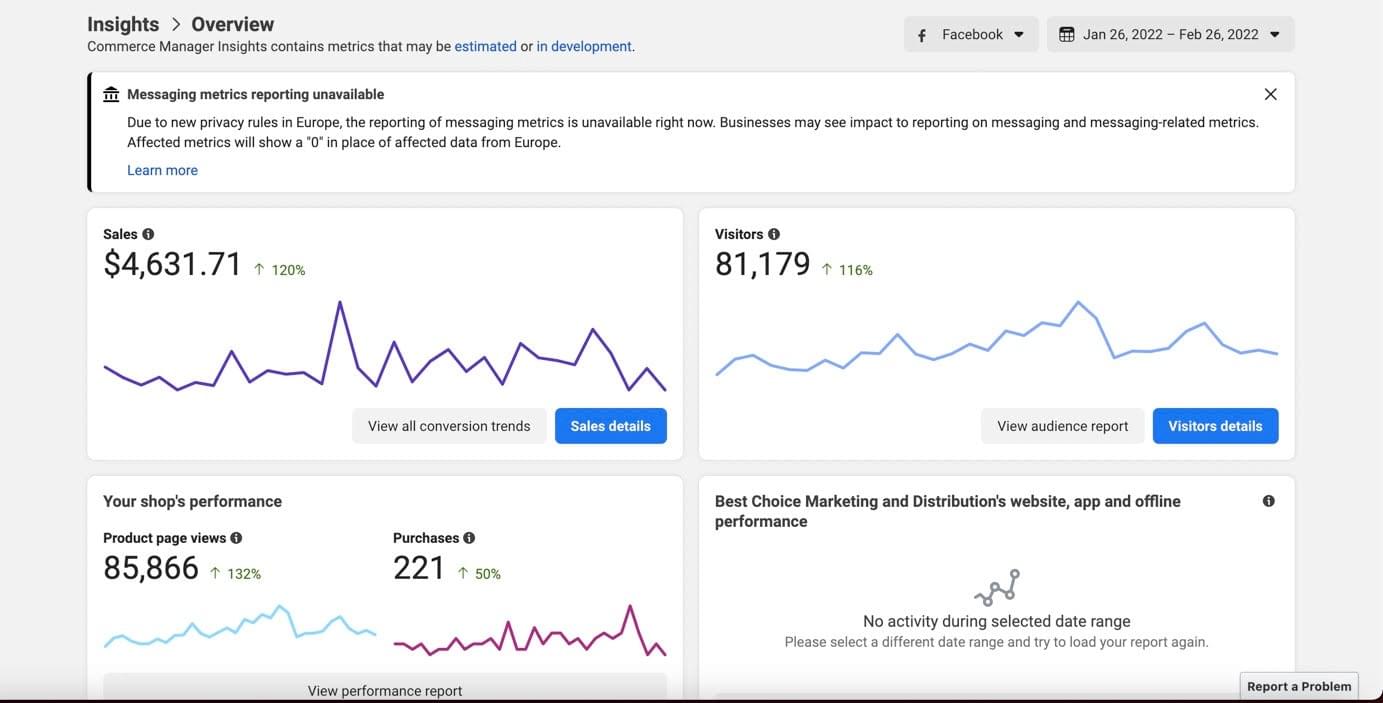Open the Visitors details button

[x=1215, y=426]
